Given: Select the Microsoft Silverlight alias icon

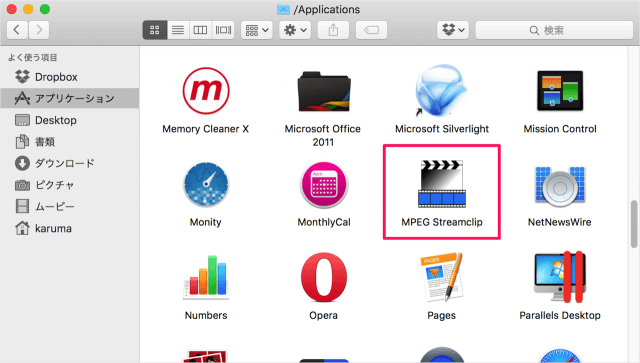Looking at the screenshot, I should (x=441, y=90).
